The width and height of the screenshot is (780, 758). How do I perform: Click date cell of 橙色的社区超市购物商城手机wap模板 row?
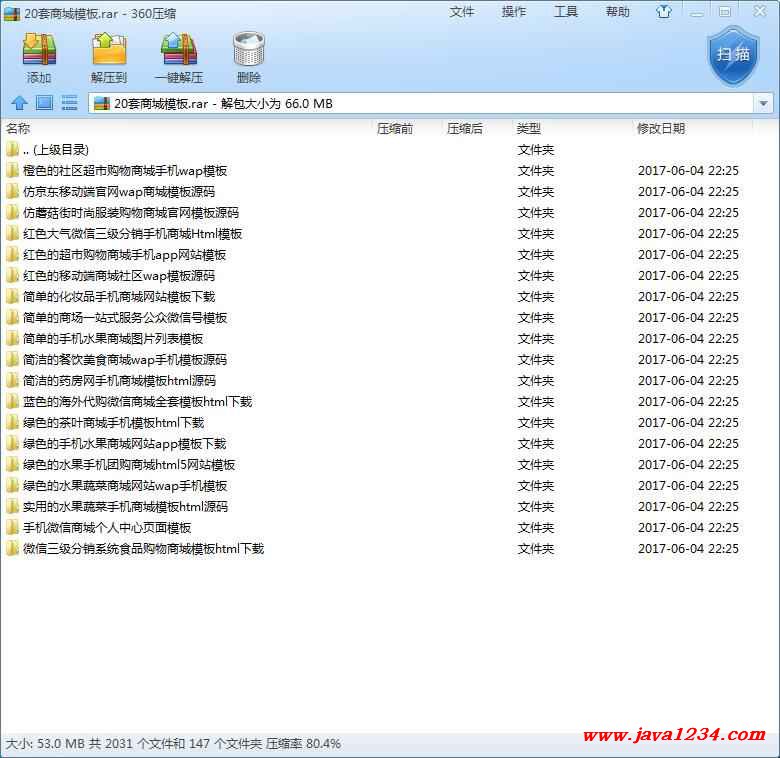[x=688, y=171]
